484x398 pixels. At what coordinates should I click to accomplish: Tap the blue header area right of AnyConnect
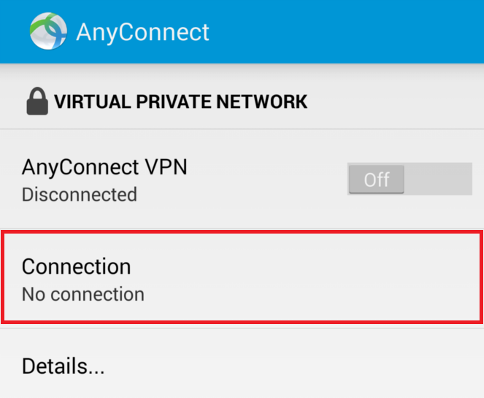347,32
